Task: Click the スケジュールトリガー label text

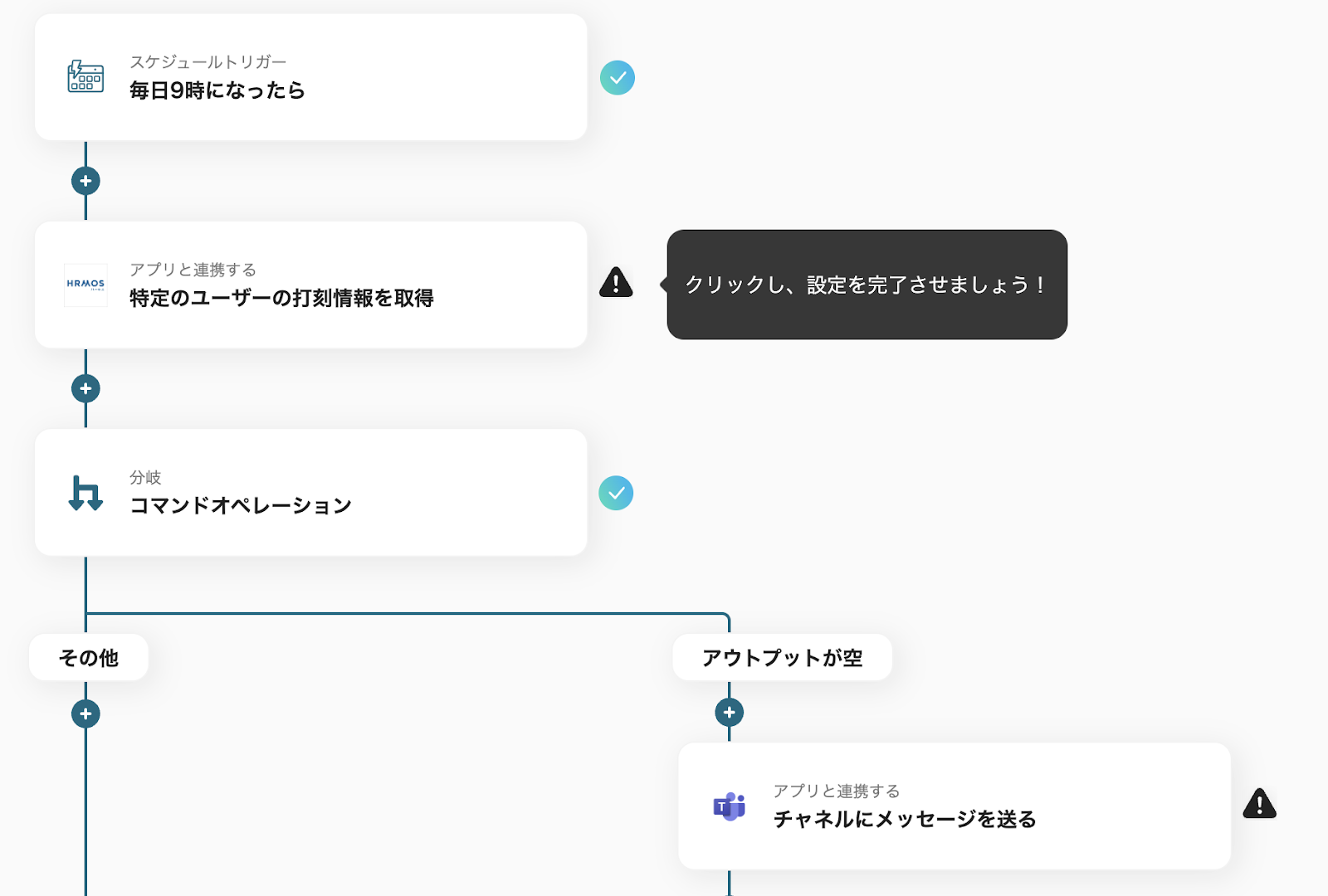Action: (x=207, y=62)
